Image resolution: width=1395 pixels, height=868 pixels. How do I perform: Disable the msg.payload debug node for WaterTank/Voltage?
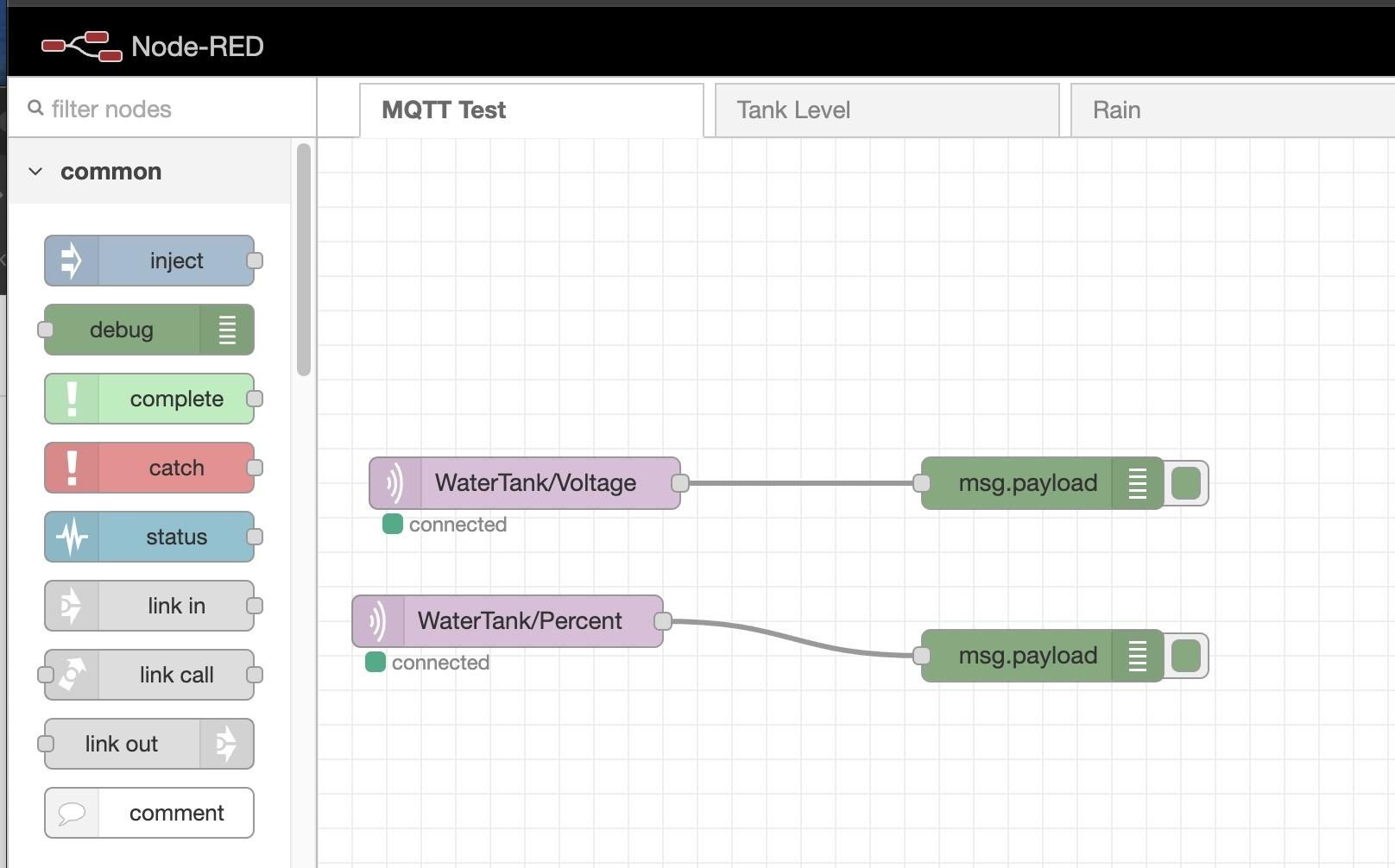click(x=1186, y=483)
